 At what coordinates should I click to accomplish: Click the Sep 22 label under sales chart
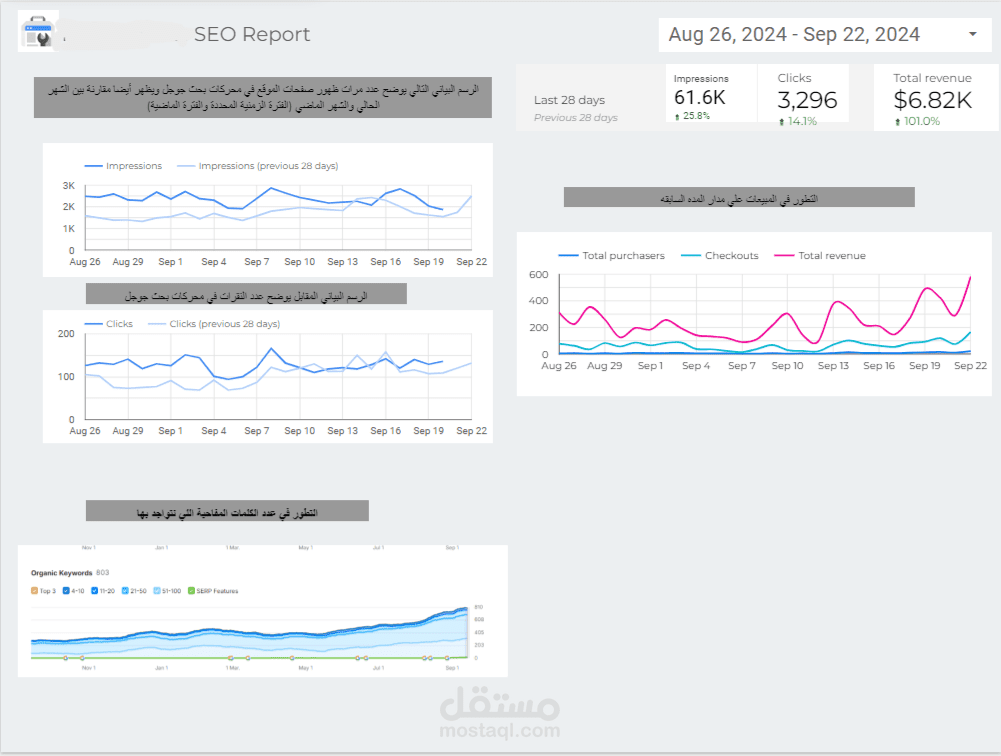970,366
